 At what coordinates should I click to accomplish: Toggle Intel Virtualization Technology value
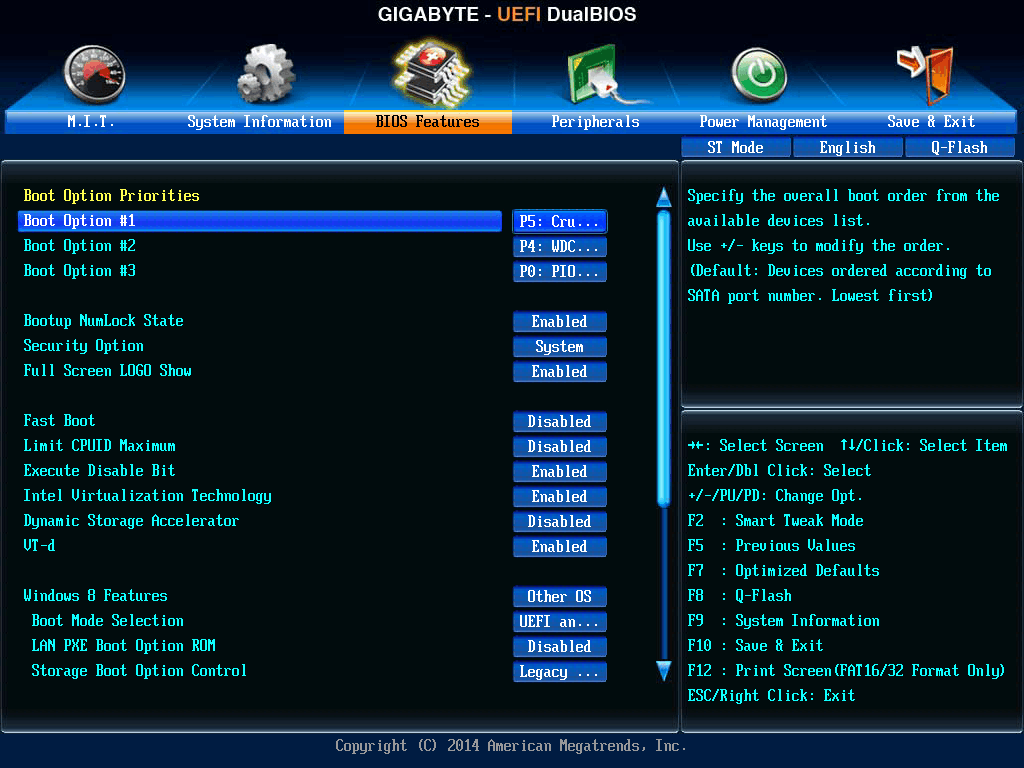click(x=560, y=496)
